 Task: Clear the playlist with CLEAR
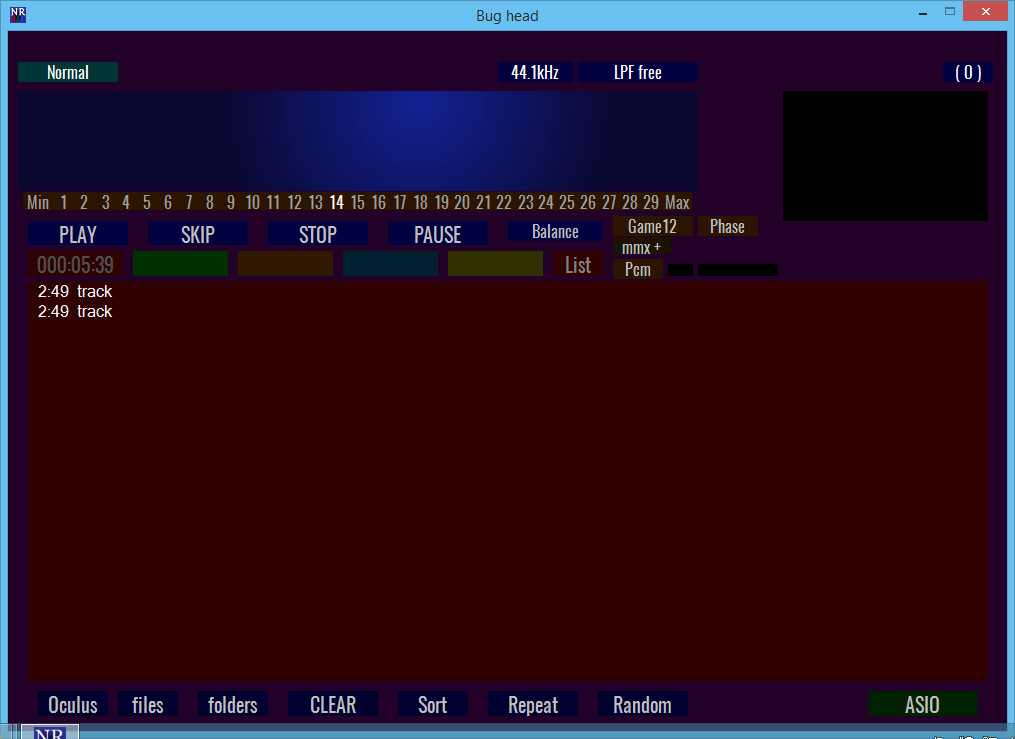pos(333,704)
